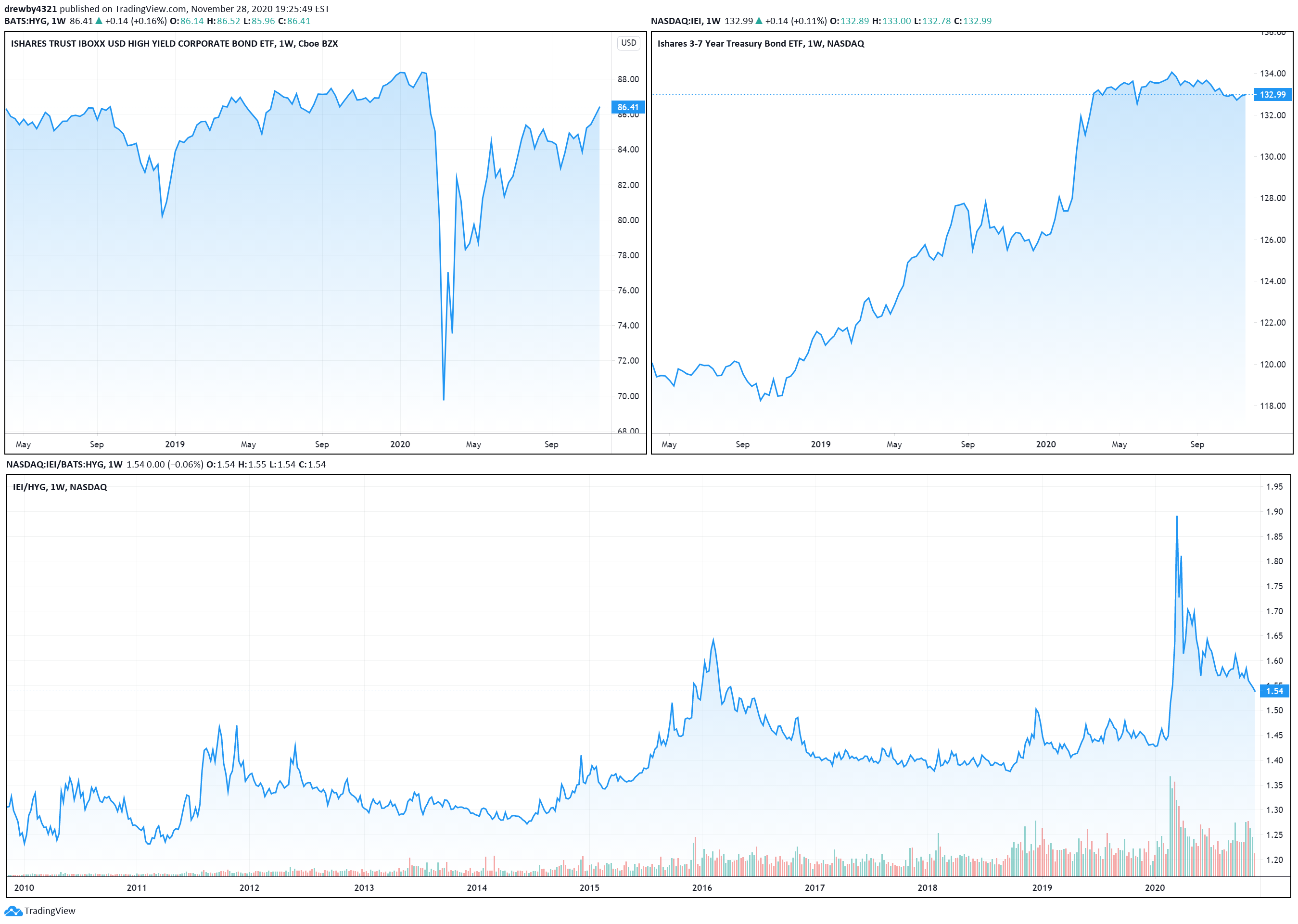Click the green up-triangle in the BATS:HYG header
This screenshot has height=924, width=1298.
tap(99, 21)
